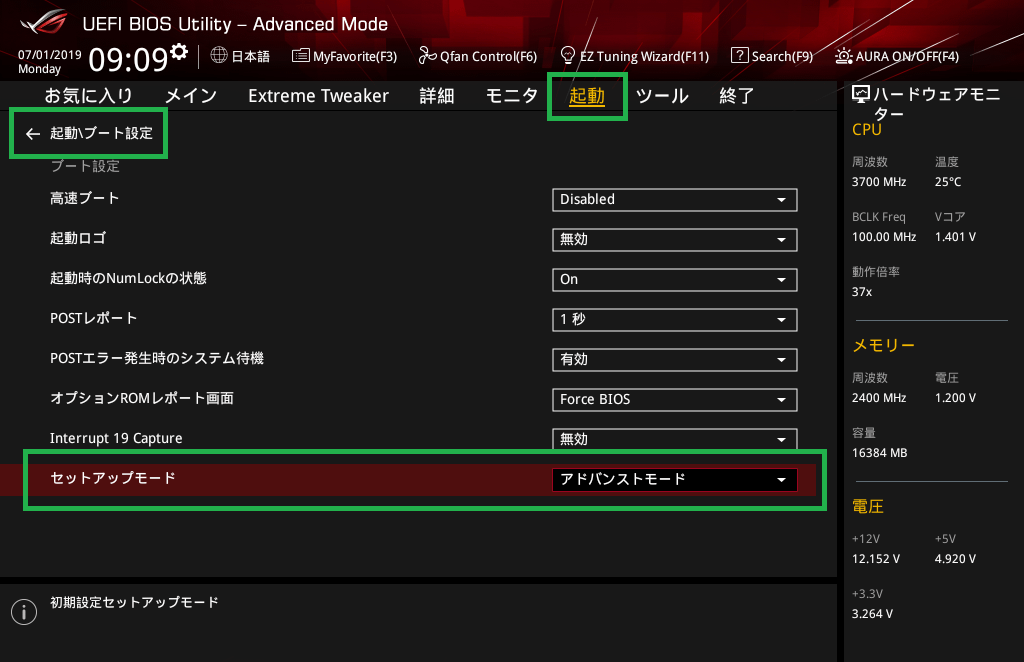Switch to the Extreme Tweaker tab
The width and height of the screenshot is (1024, 662).
click(x=318, y=96)
